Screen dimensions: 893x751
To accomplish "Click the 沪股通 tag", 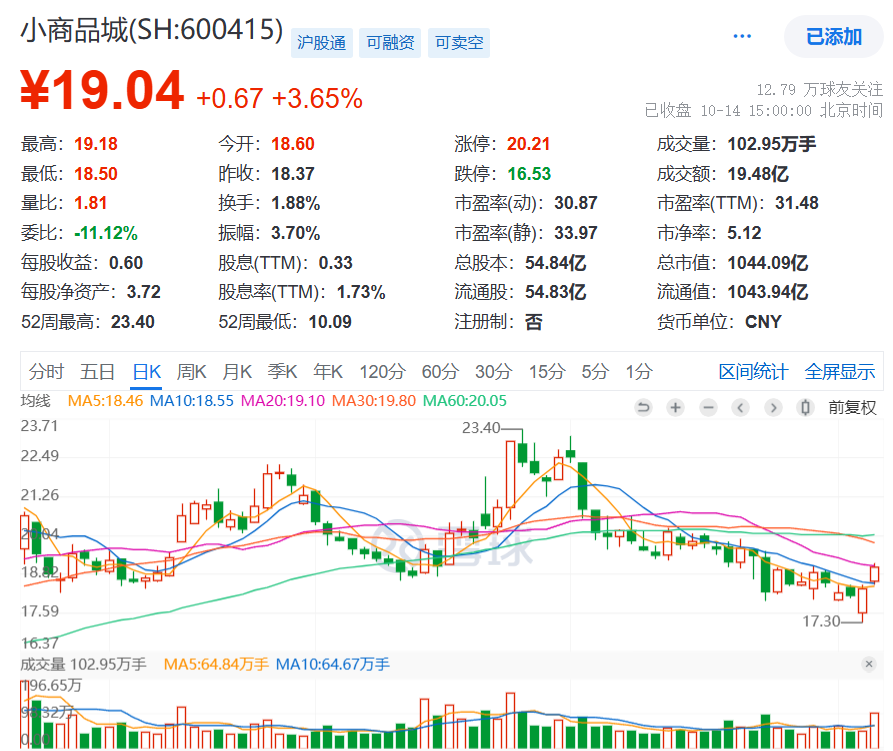I will tap(321, 43).
